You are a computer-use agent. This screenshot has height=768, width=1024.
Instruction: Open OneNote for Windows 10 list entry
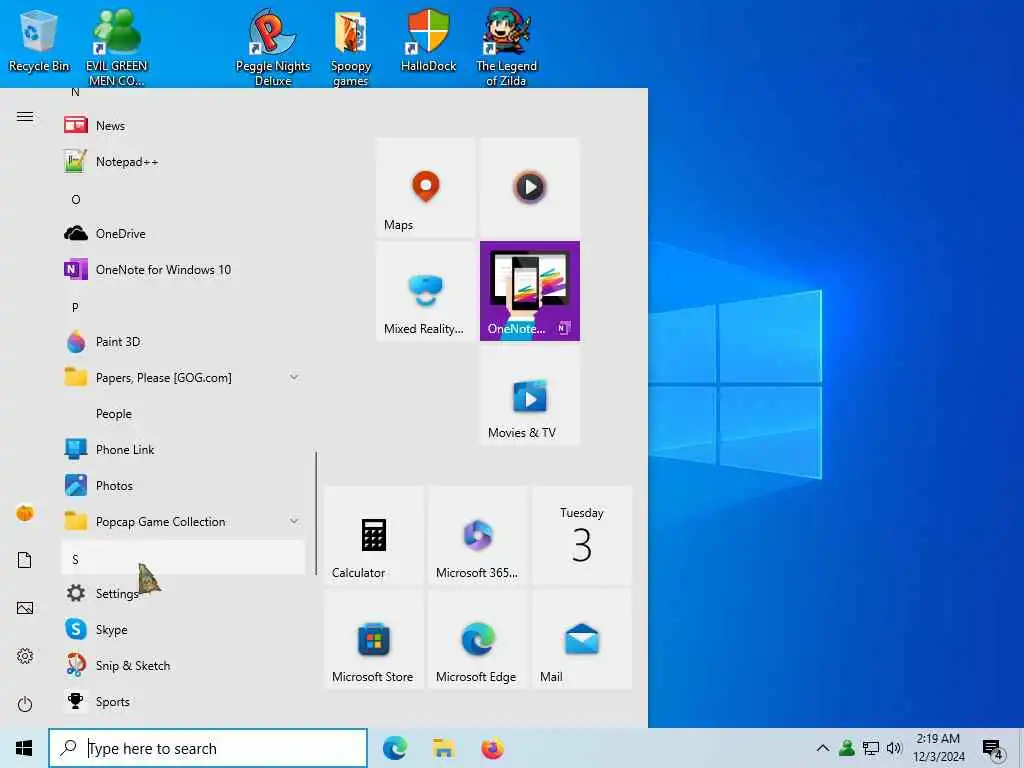183,269
